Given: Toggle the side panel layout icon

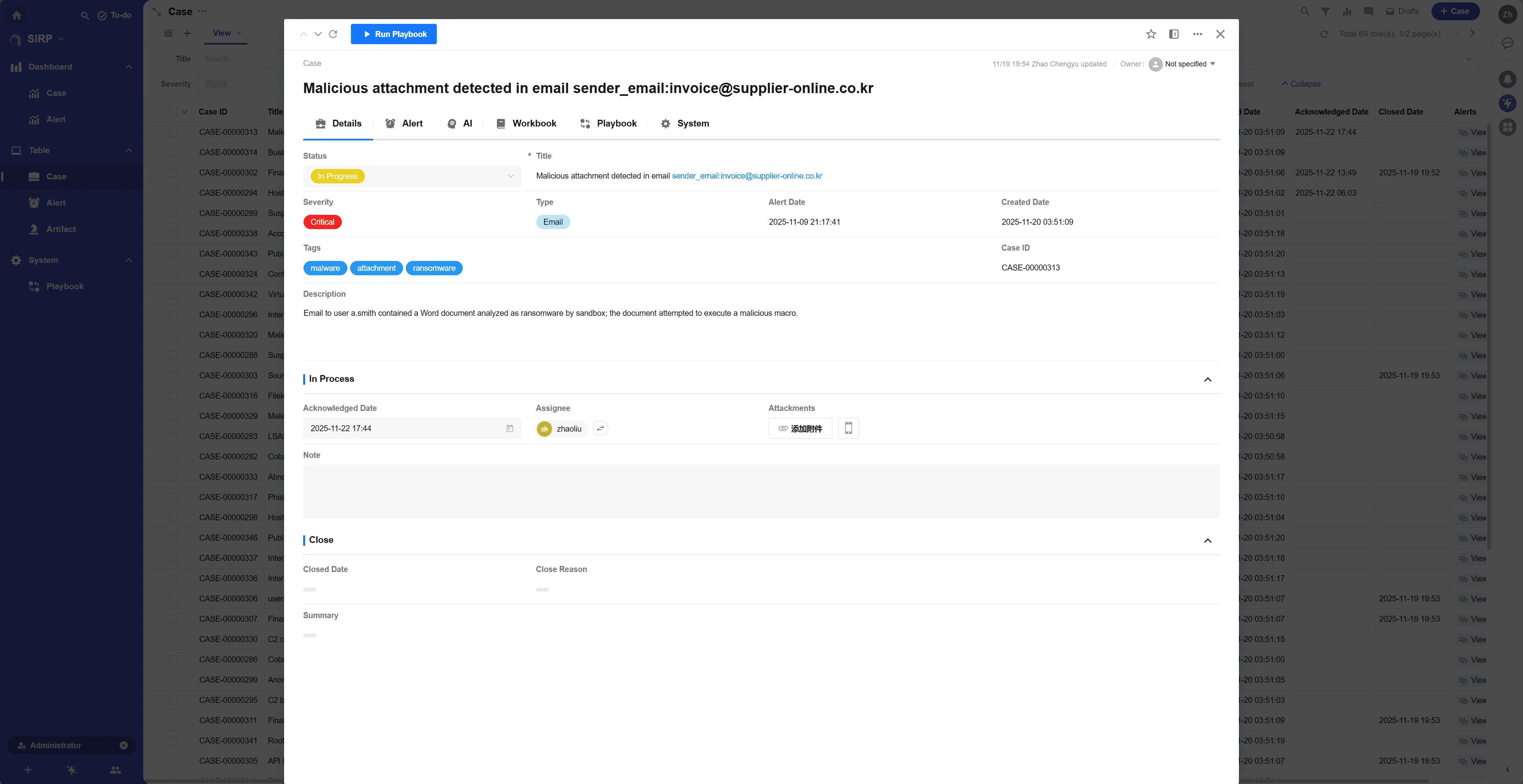Looking at the screenshot, I should 1174,34.
